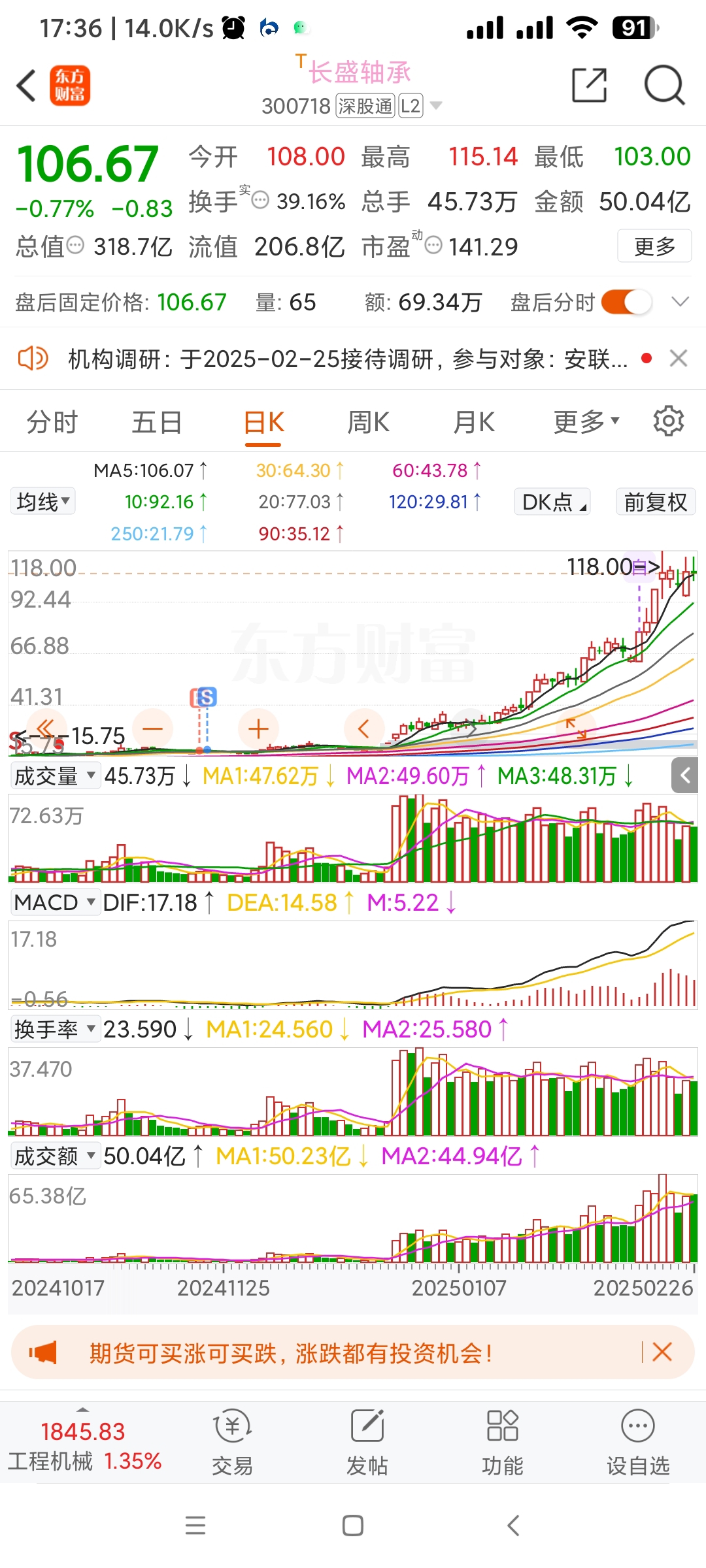Close the futures promotion banner
Viewport: 706px width, 1568px height.
point(662,1352)
